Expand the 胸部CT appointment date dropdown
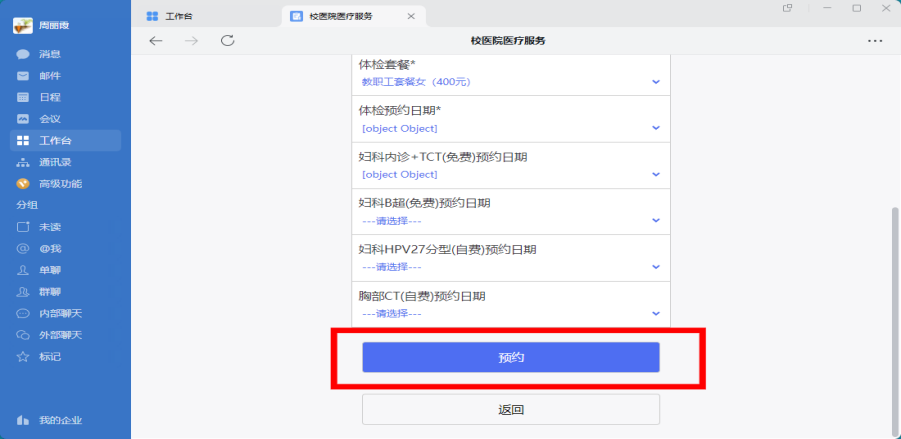This screenshot has height=439, width=901. point(510,313)
